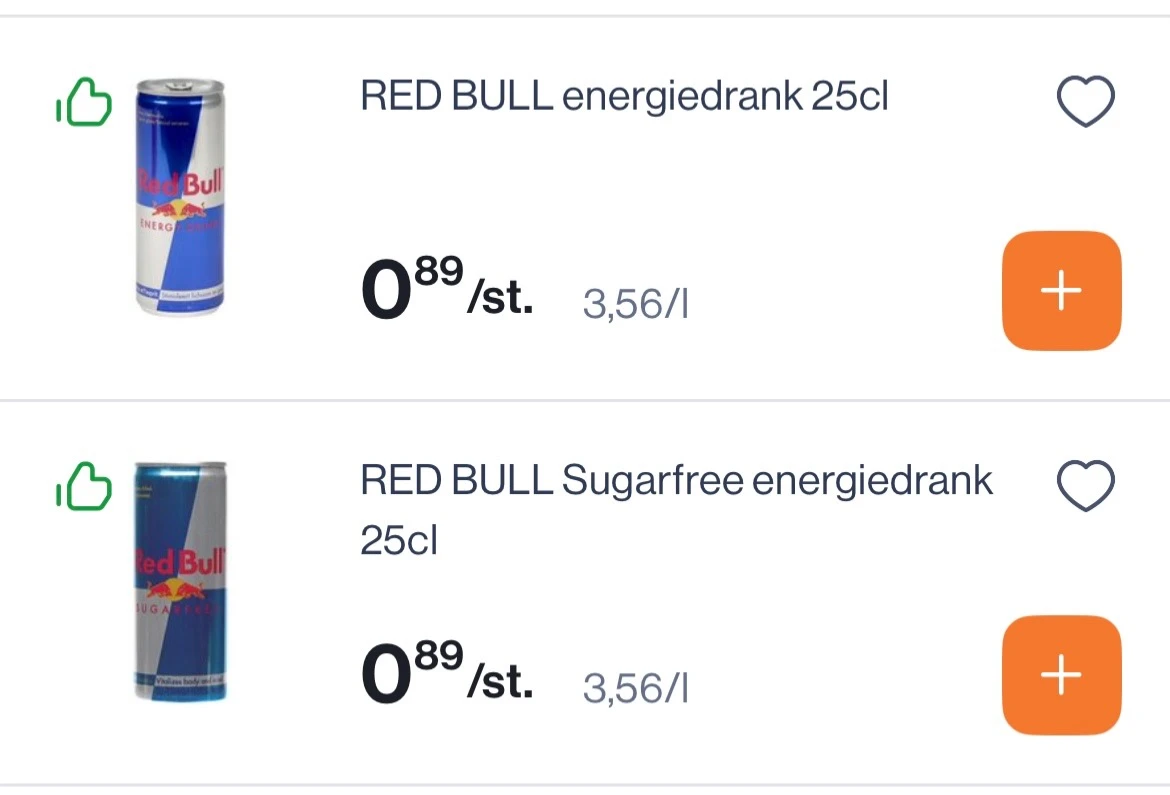Click the thumbs-up icon on Red Bull Sugarfree
Viewport: 1170px width, 795px height.
85,485
